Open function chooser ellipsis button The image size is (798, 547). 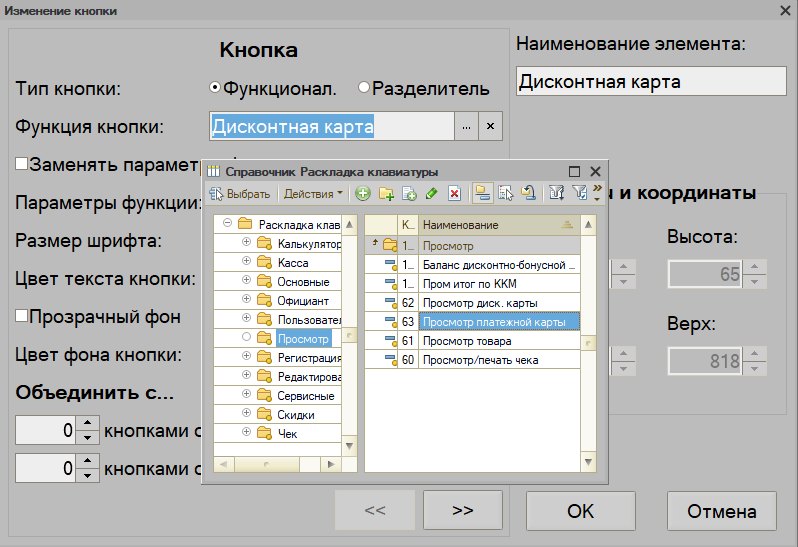(x=466, y=126)
